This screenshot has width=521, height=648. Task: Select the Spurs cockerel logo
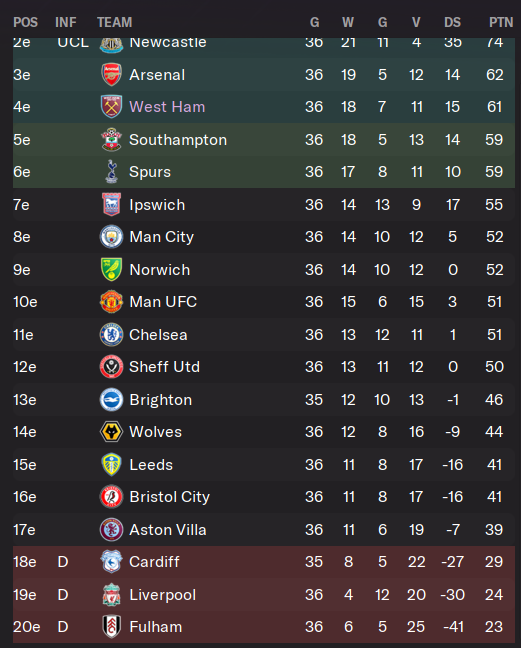coord(111,172)
